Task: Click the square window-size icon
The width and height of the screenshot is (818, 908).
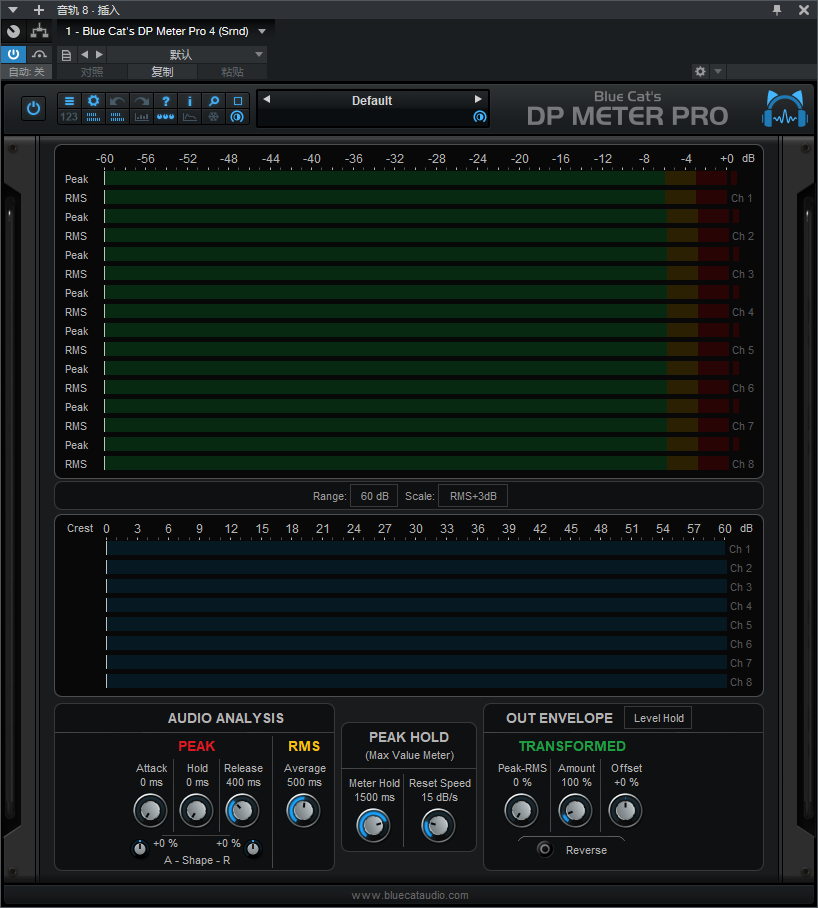Action: [237, 101]
